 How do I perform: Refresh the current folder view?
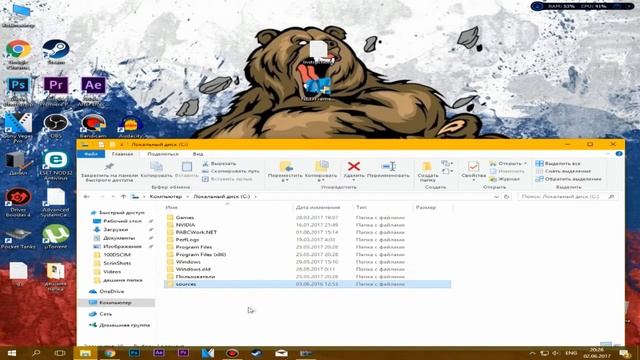click(507, 197)
